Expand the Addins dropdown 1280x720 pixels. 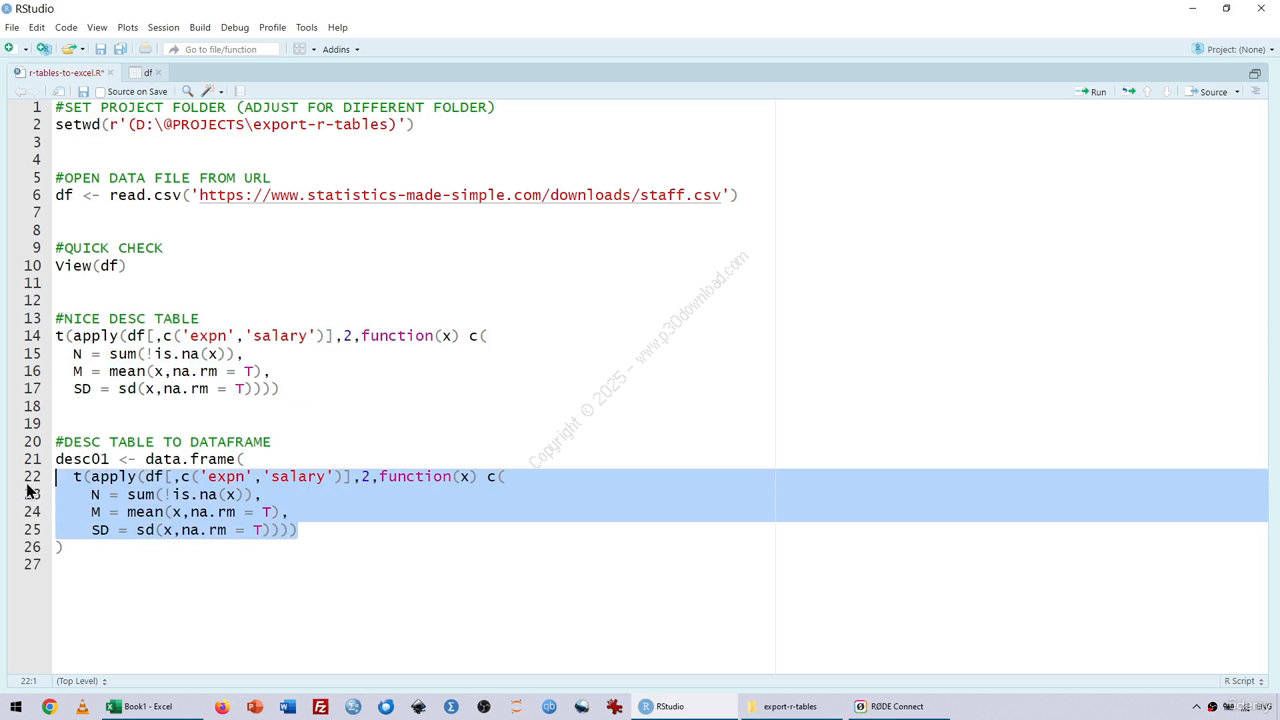click(341, 49)
